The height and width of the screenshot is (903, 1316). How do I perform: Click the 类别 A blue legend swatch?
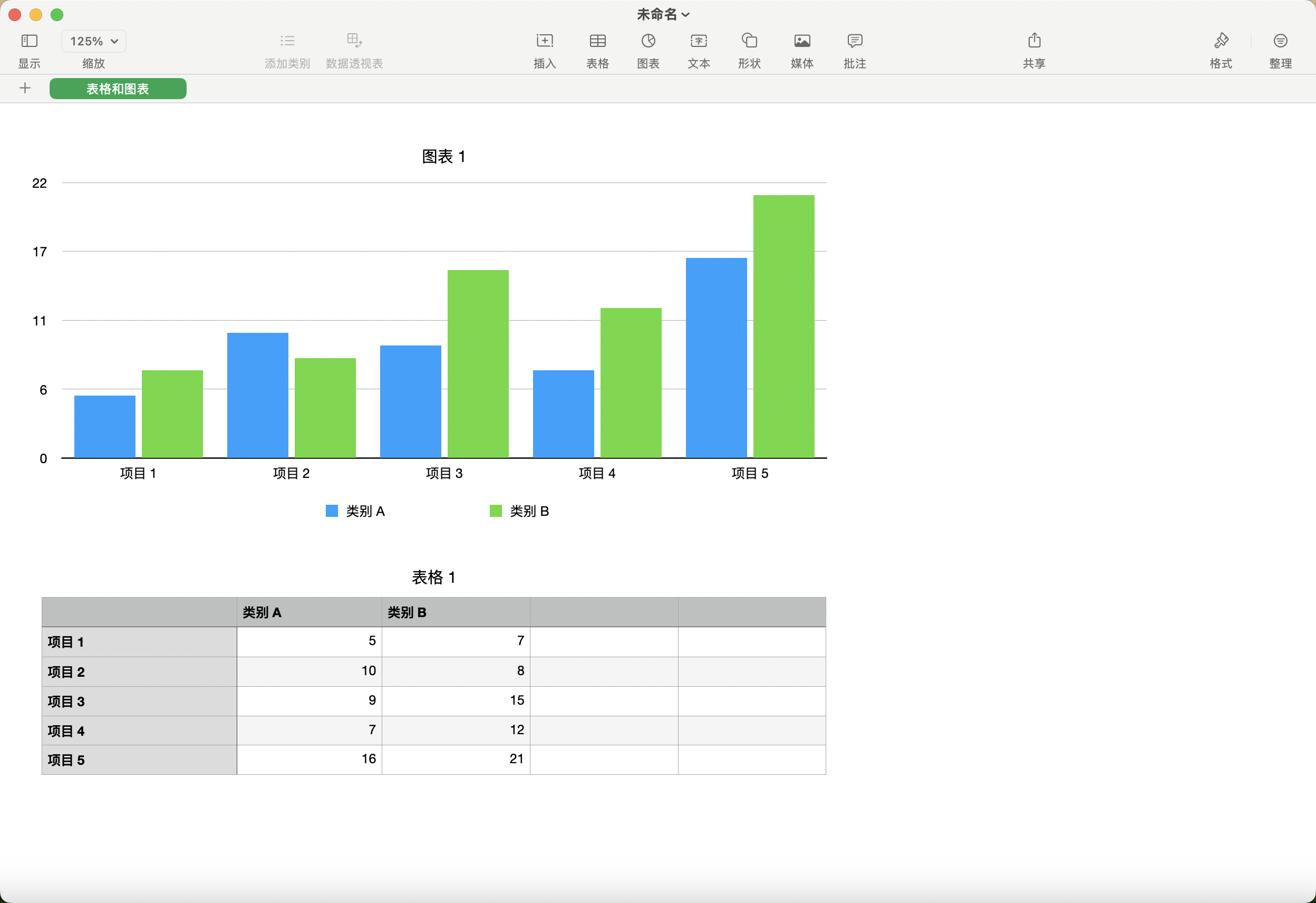(332, 511)
